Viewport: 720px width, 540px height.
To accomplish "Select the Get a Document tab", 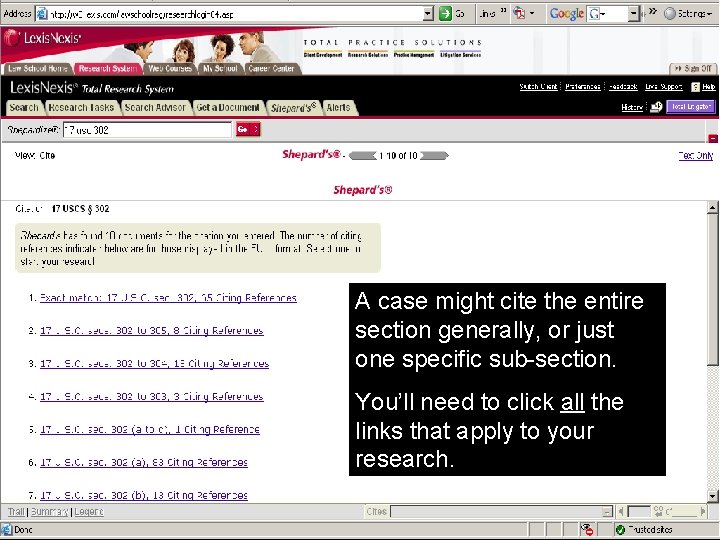I will pyautogui.click(x=228, y=107).
